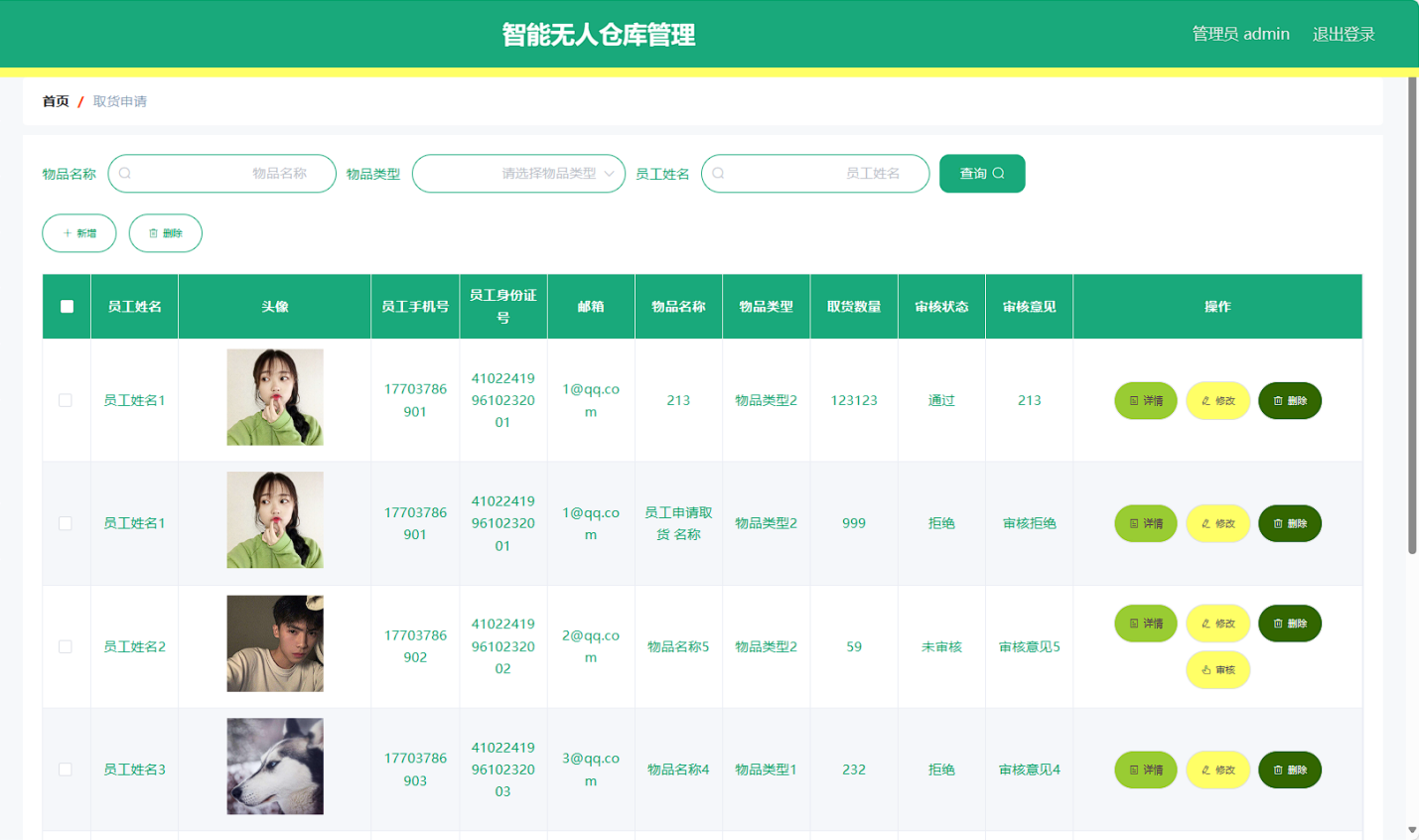Click the 3@qq.com email cell
Image resolution: width=1419 pixels, height=840 pixels.
(x=591, y=770)
